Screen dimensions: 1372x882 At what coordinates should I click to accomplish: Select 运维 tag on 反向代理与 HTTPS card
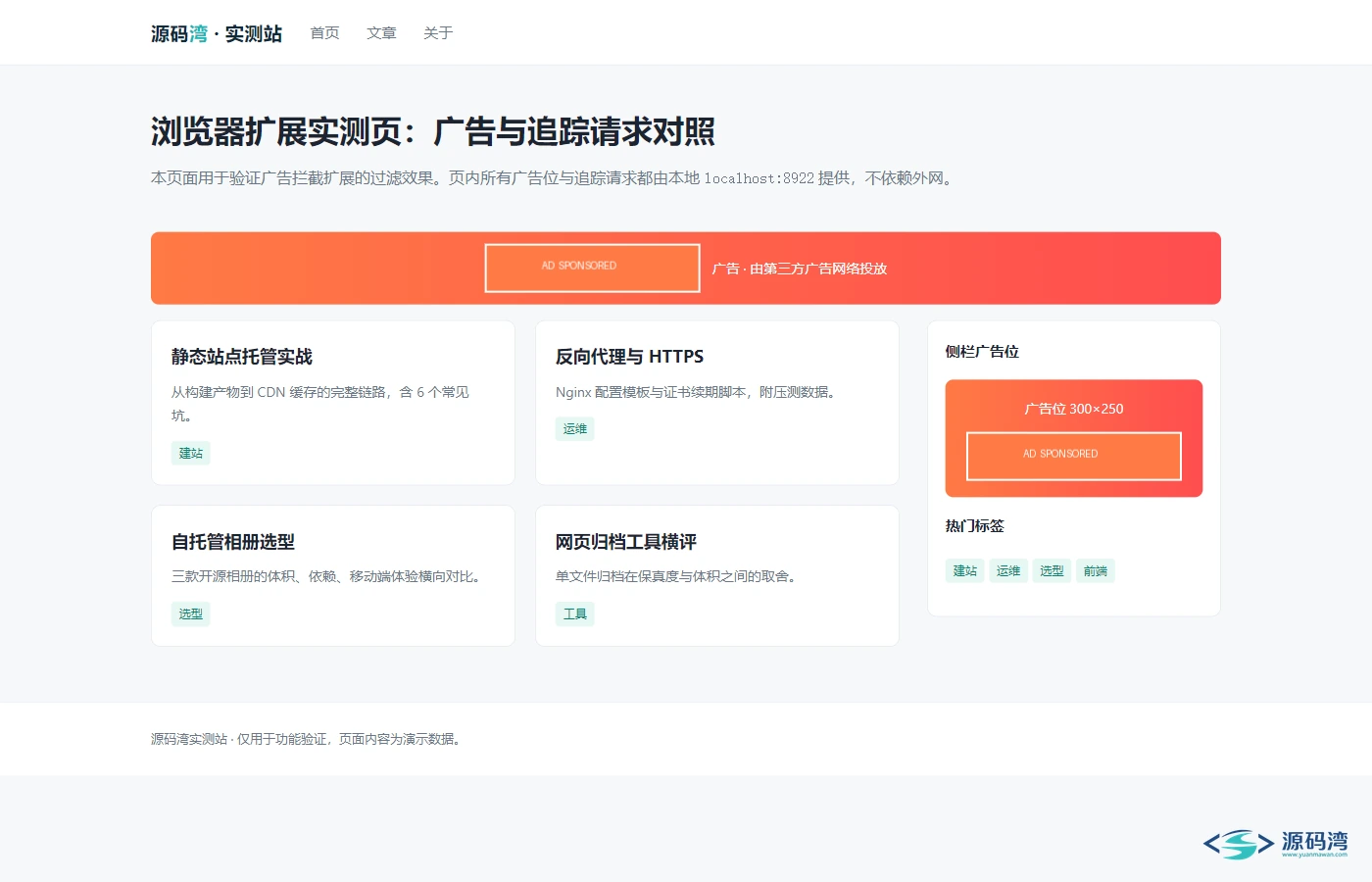pyautogui.click(x=575, y=429)
